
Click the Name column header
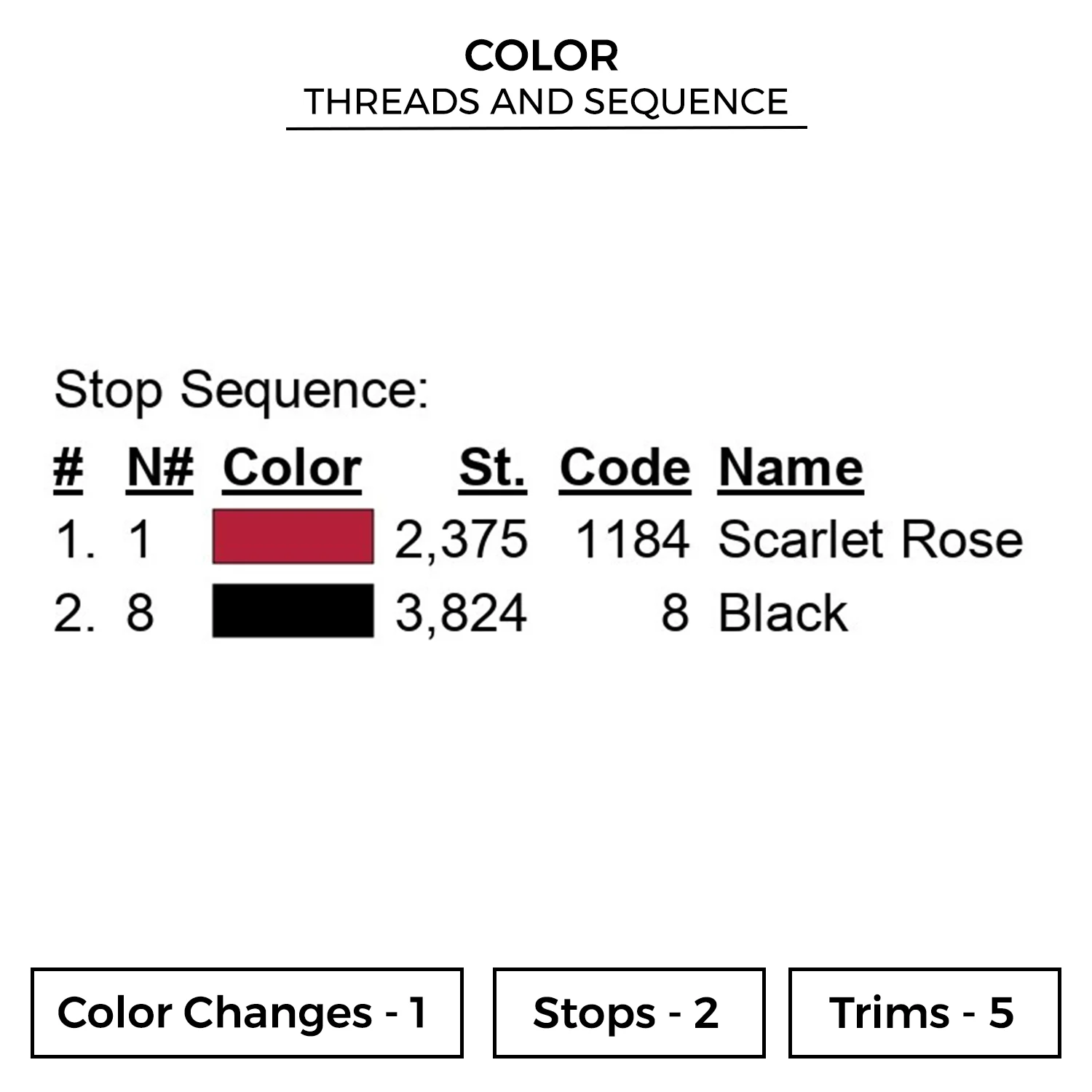coord(791,467)
